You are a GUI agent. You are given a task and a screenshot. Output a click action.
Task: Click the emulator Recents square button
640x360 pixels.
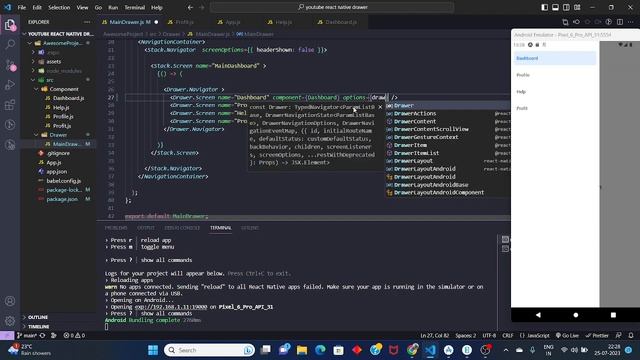click(x=613, y=315)
